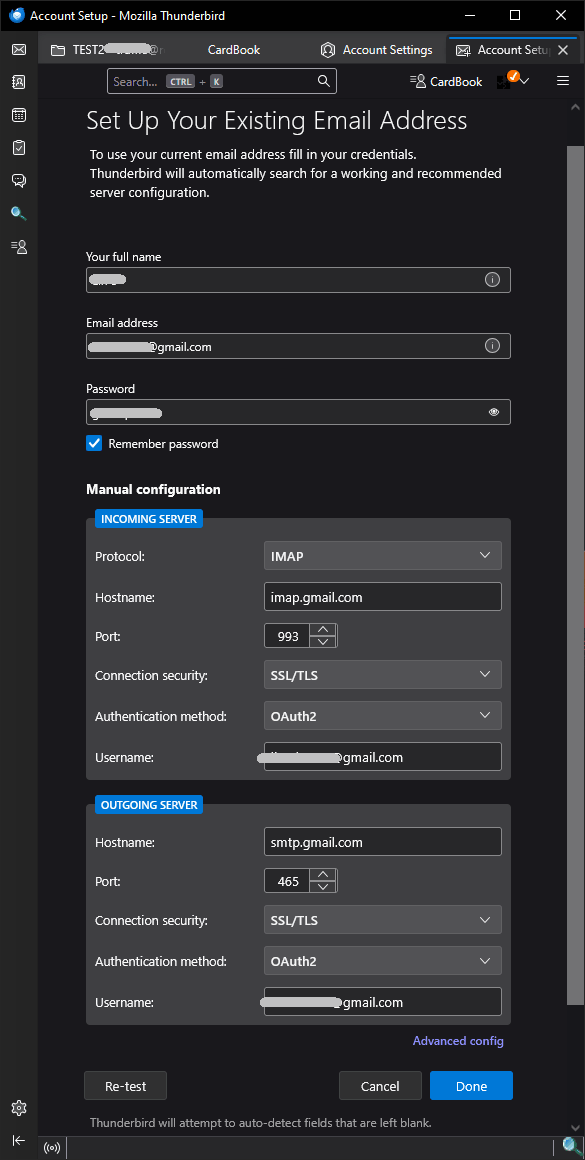Click info icon beside full name
Image resolution: width=585 pixels, height=1160 pixels.
(493, 280)
